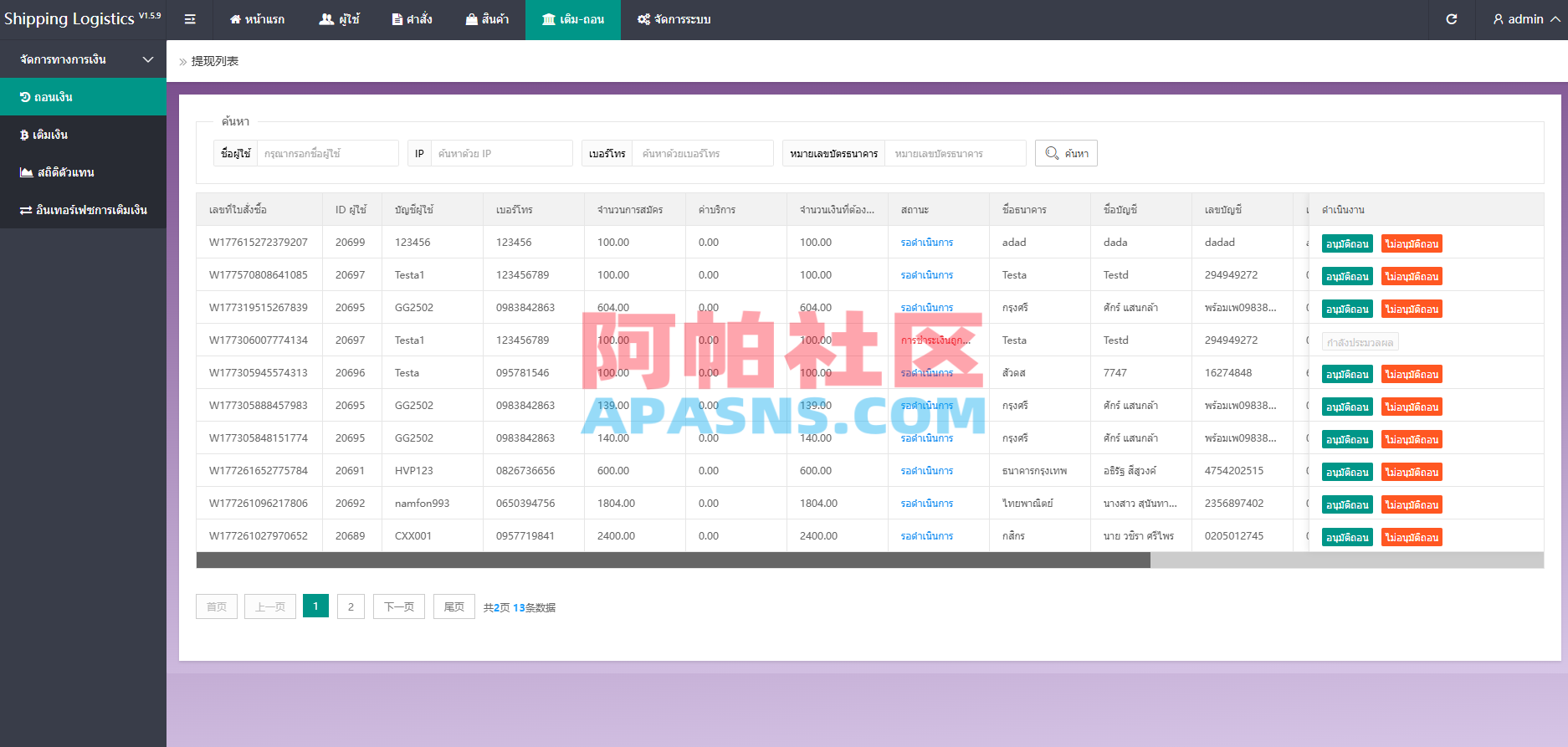1568x747 pixels.
Task: Click order number W177306007774134 cell
Action: pyautogui.click(x=259, y=340)
